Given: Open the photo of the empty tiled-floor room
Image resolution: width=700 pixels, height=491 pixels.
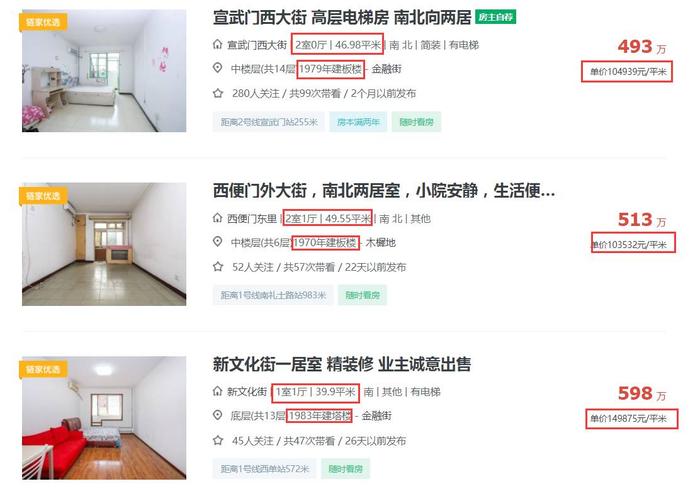Looking at the screenshot, I should coord(104,244).
